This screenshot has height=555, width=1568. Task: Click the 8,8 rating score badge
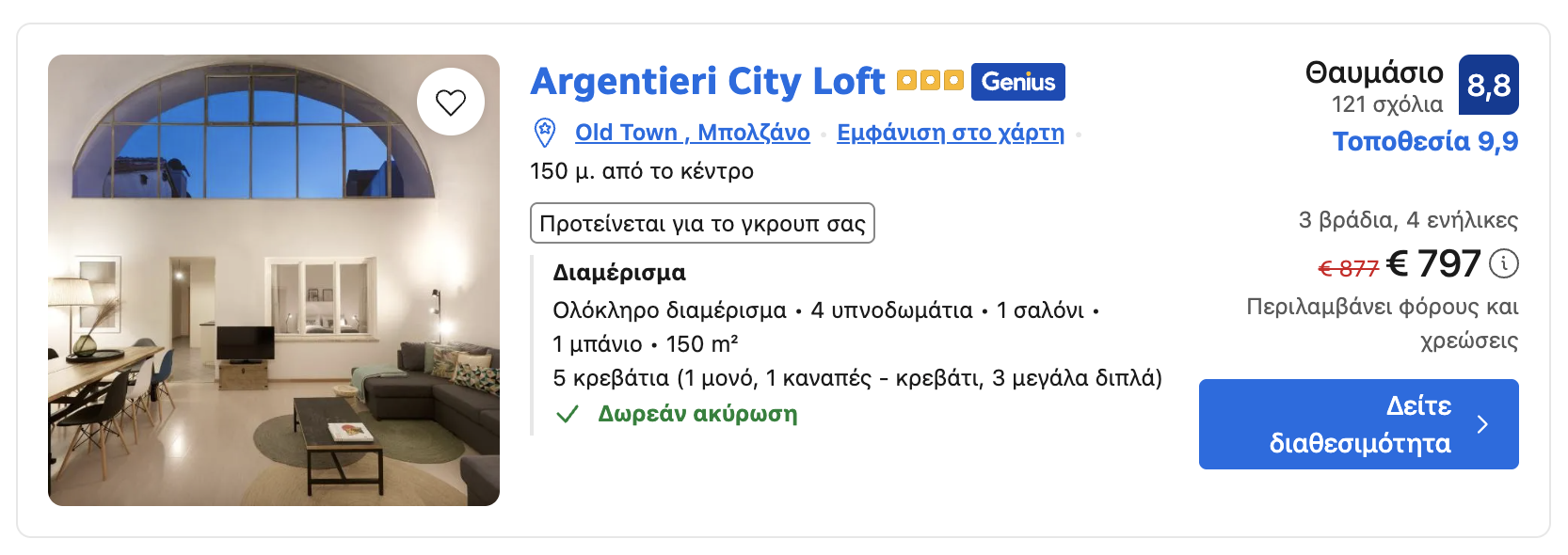point(1490,85)
